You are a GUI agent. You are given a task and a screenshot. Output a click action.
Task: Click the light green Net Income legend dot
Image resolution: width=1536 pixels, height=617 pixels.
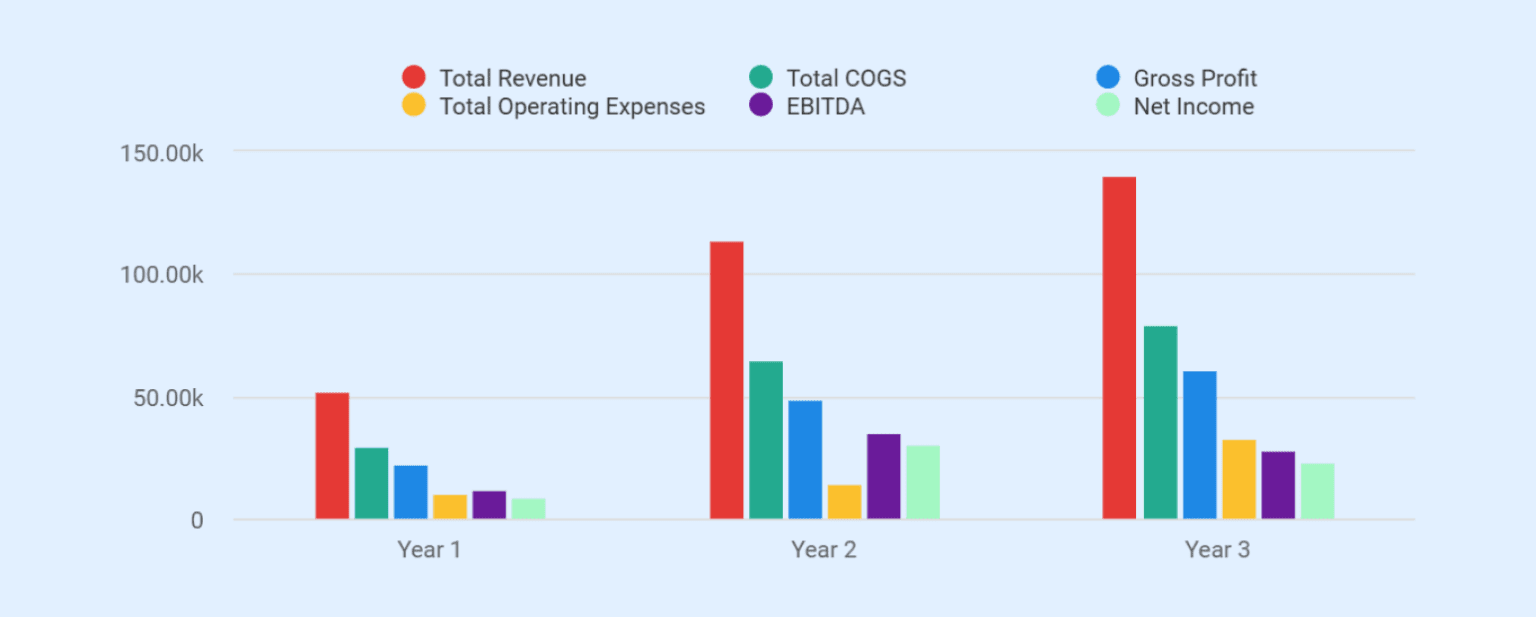(1108, 105)
